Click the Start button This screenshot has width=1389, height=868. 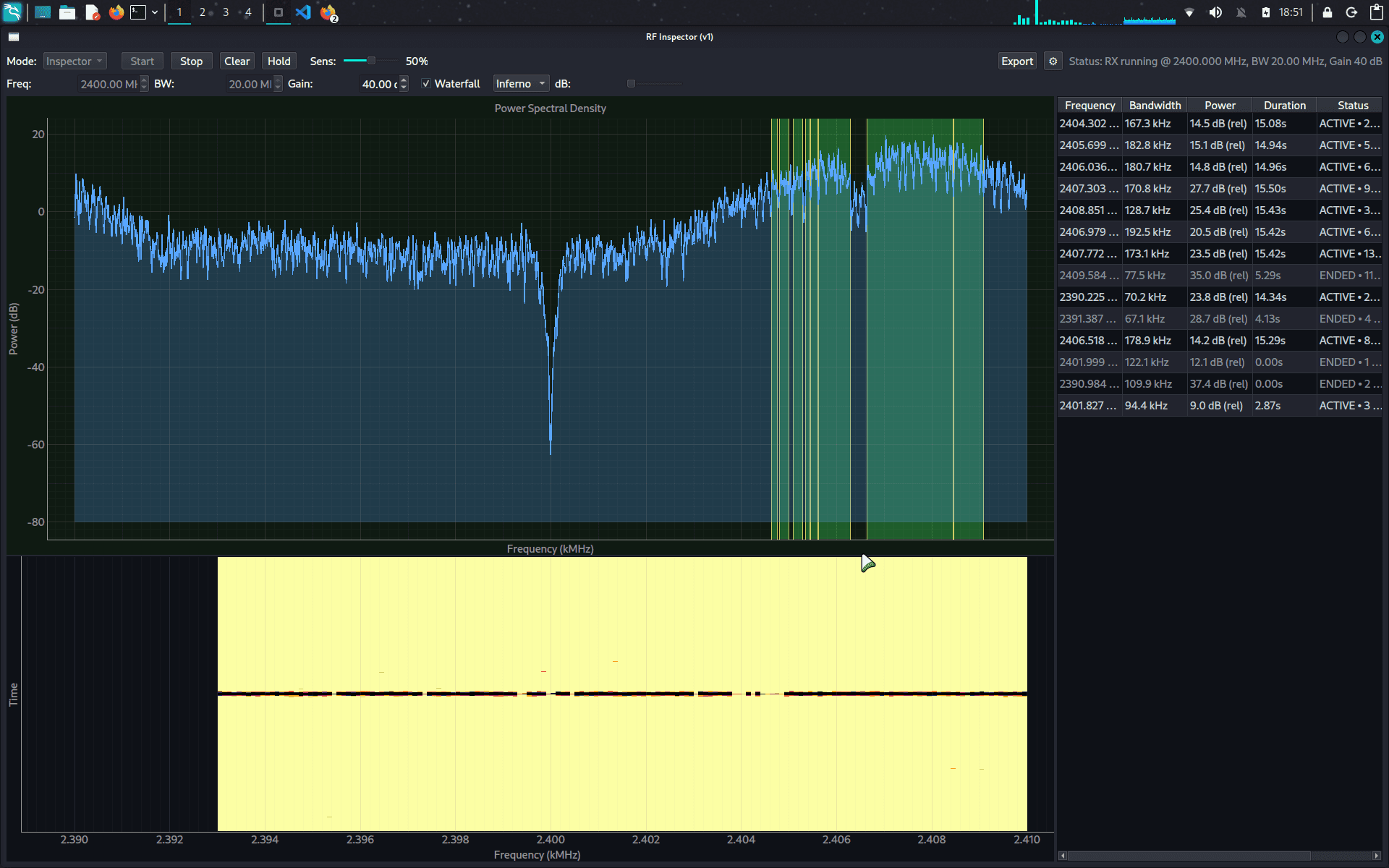coord(142,61)
